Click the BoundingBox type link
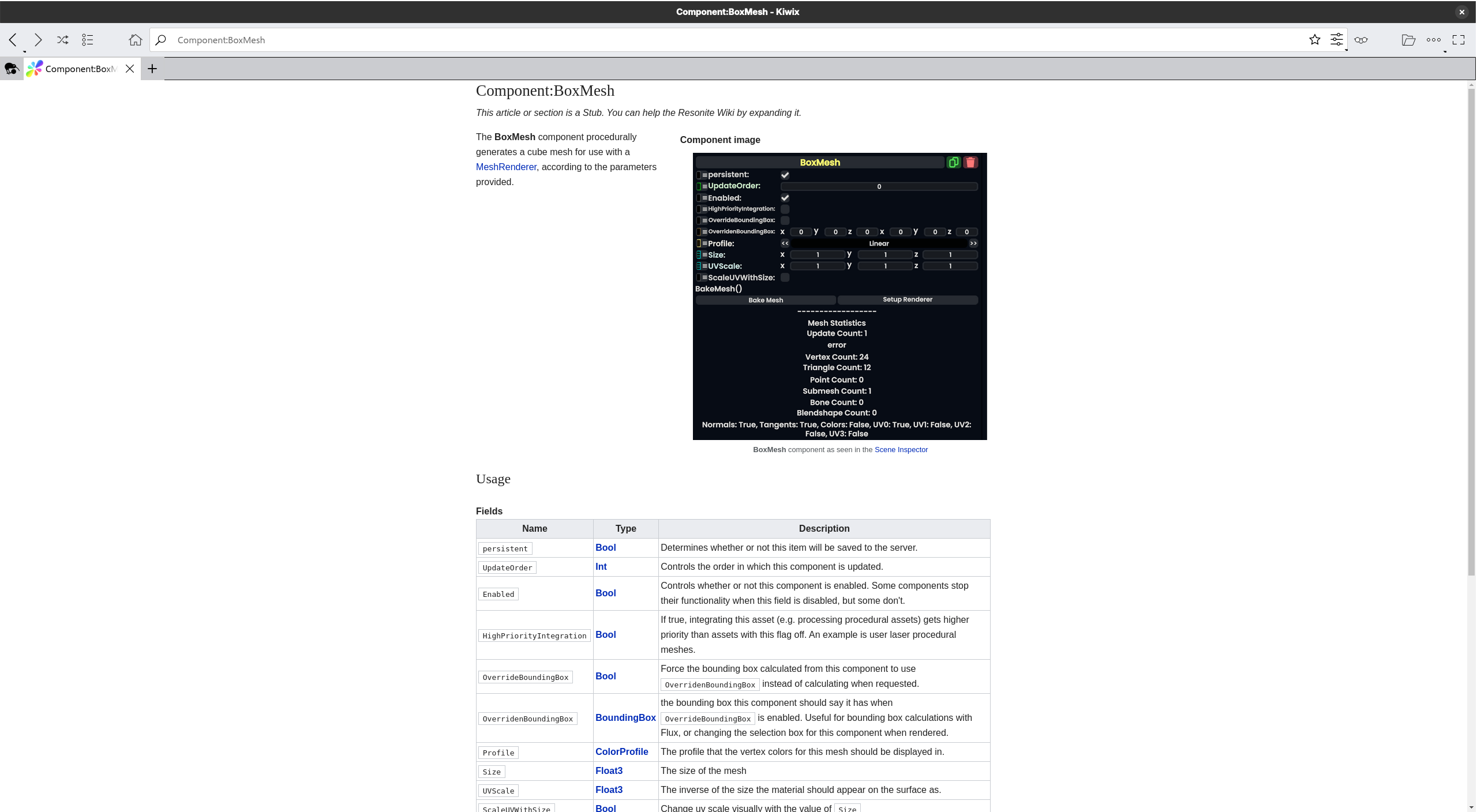 click(625, 717)
